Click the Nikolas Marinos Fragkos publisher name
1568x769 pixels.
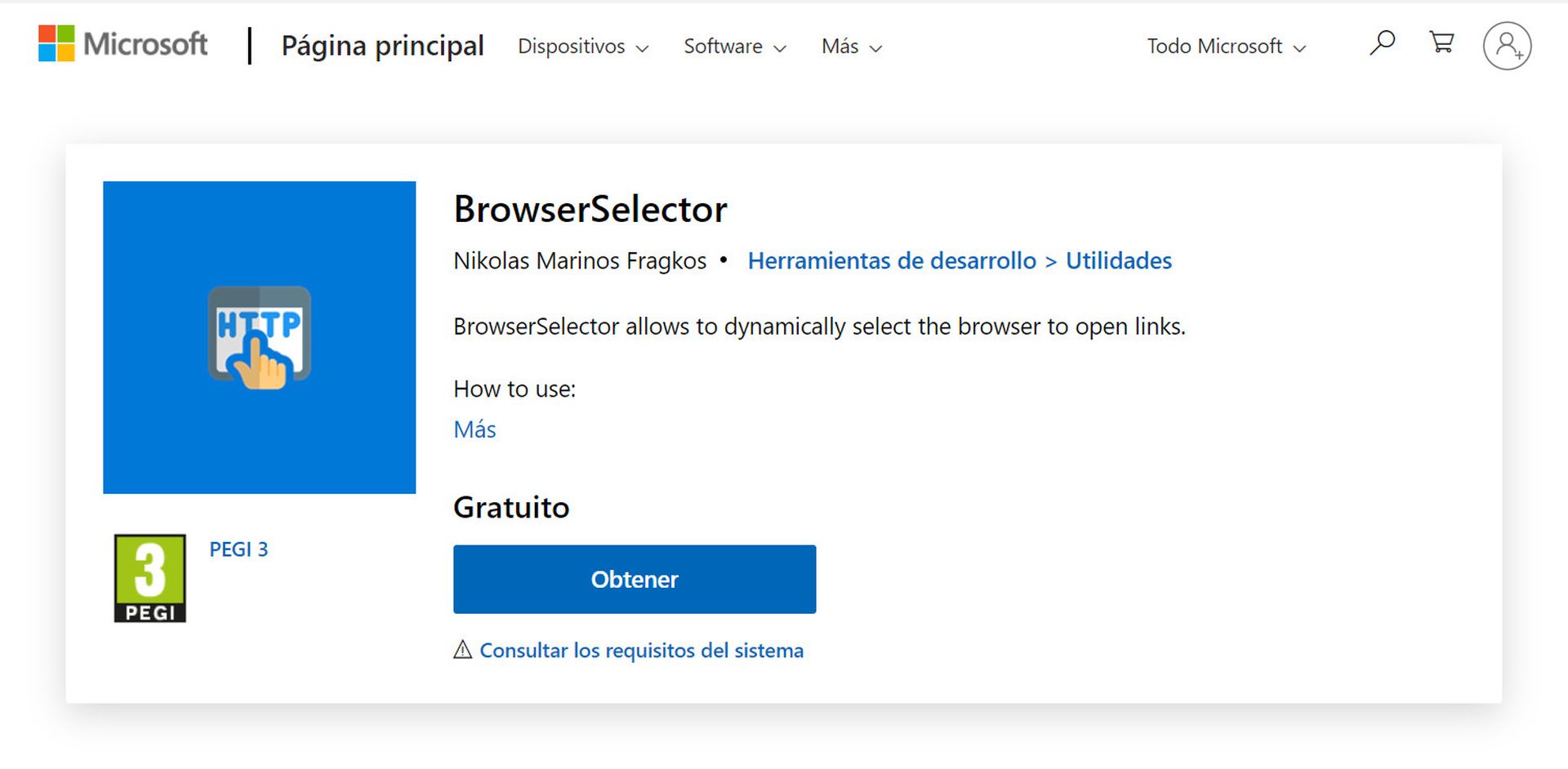point(580,260)
